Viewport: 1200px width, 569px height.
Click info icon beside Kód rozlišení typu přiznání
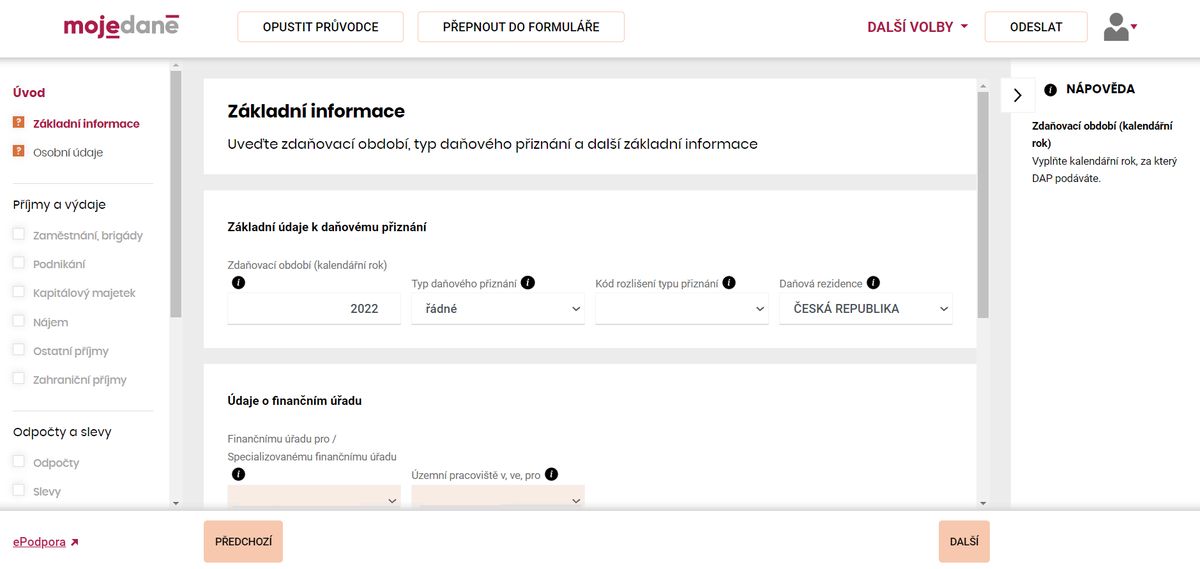coord(729,283)
